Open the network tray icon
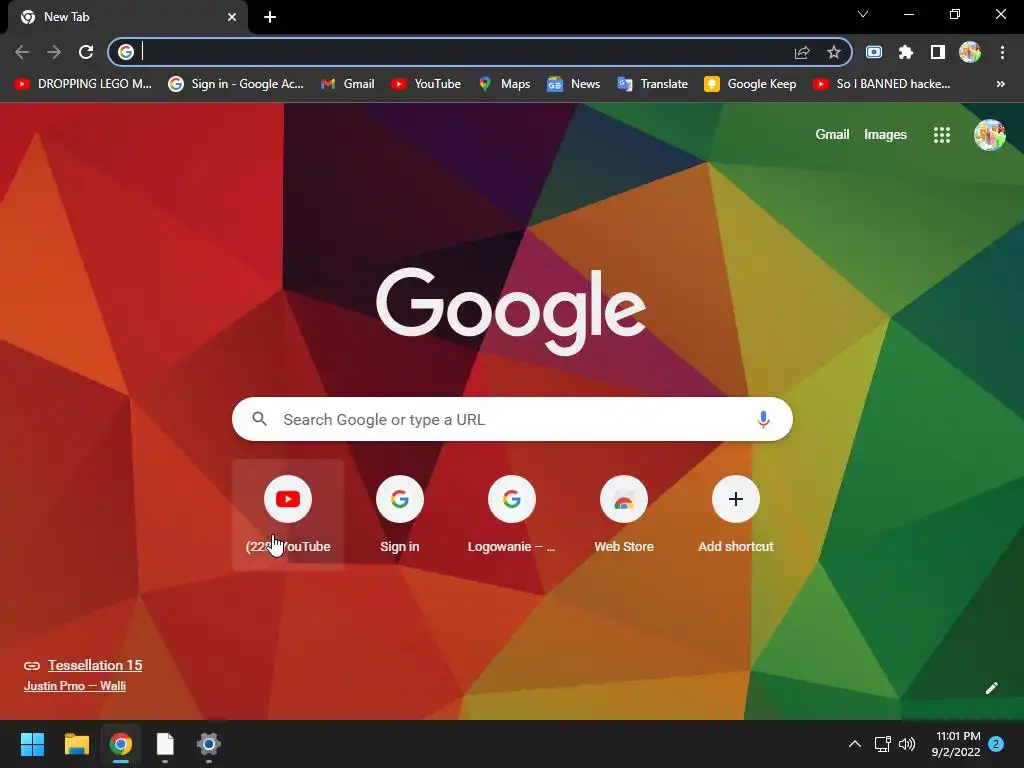Viewport: 1024px width, 768px height. (882, 744)
